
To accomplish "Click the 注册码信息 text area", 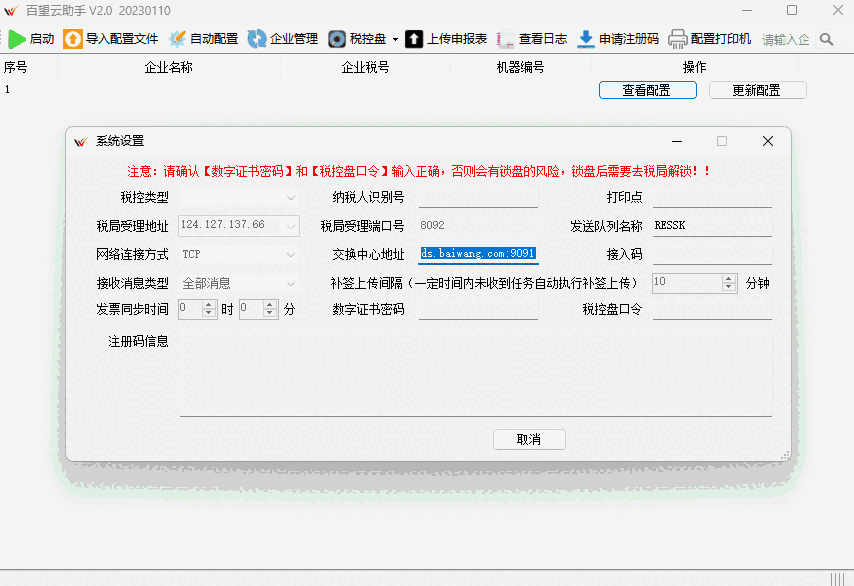I will pos(475,375).
